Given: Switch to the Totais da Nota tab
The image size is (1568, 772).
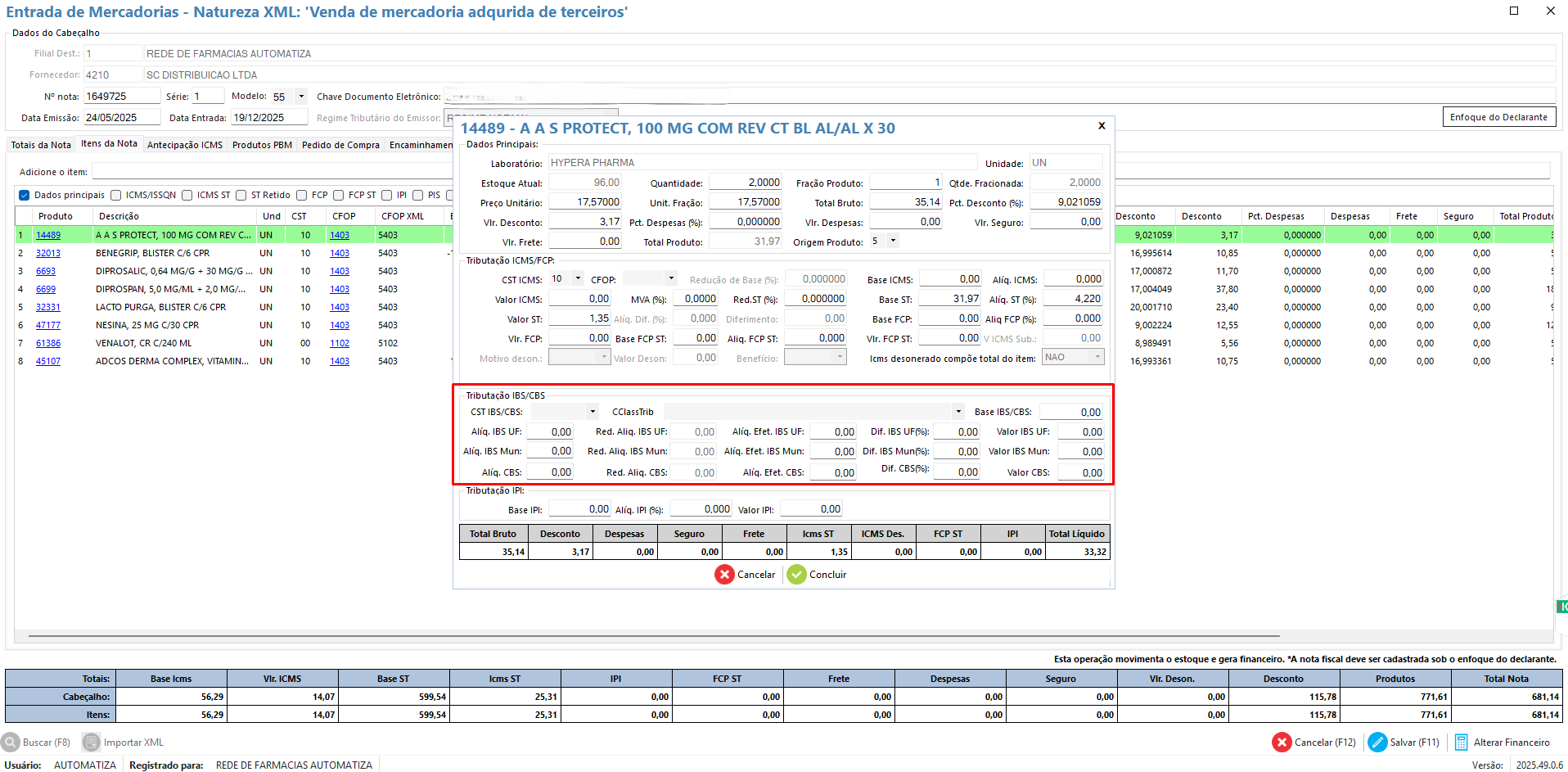Looking at the screenshot, I should (41, 145).
